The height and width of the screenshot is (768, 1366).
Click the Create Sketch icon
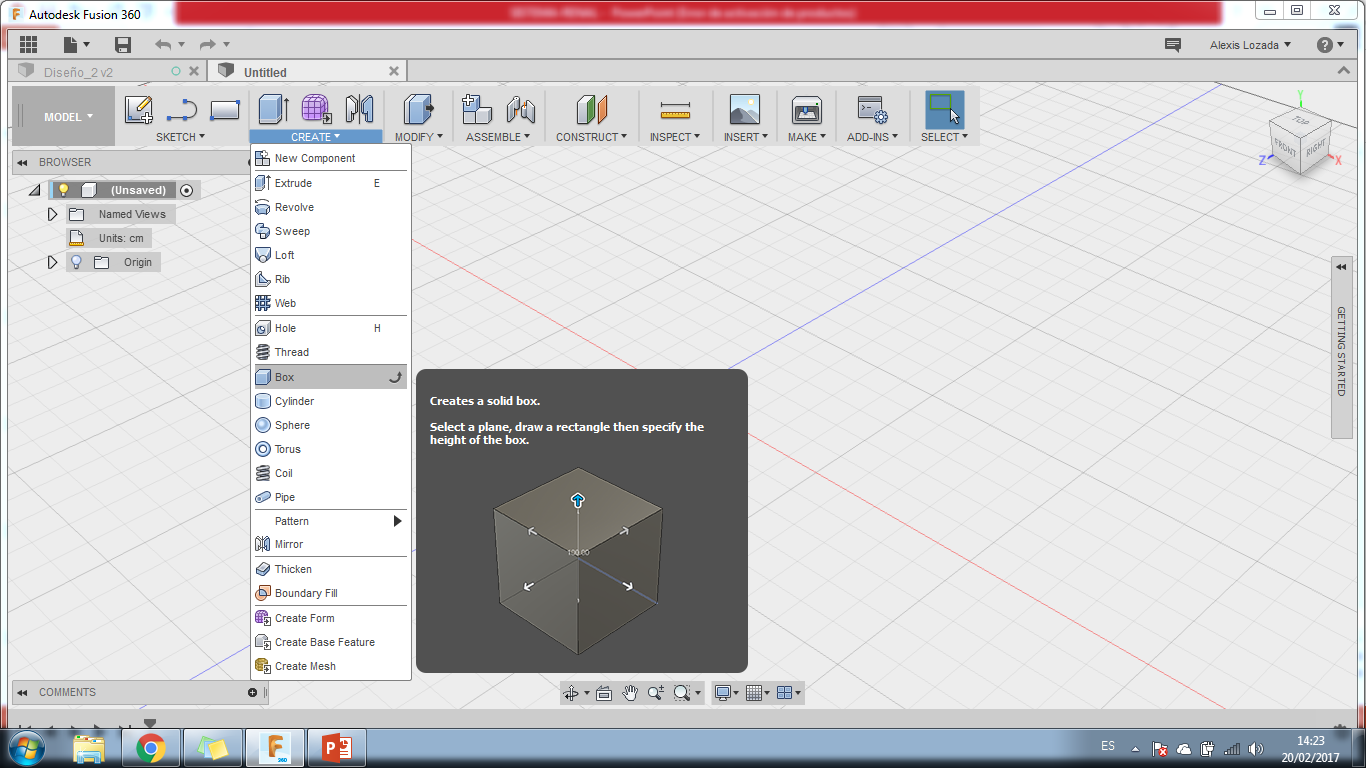pos(139,109)
